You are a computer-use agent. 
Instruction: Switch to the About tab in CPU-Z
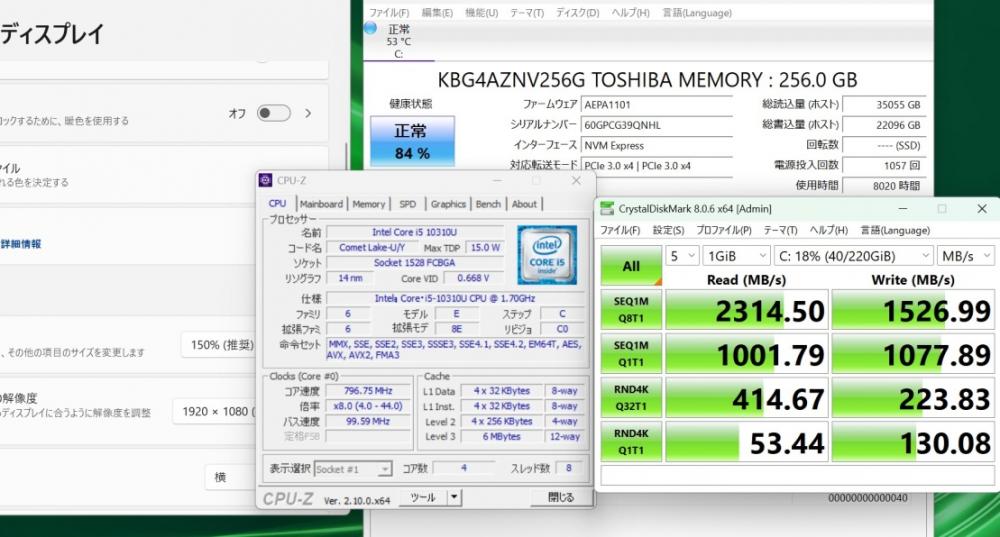[524, 204]
